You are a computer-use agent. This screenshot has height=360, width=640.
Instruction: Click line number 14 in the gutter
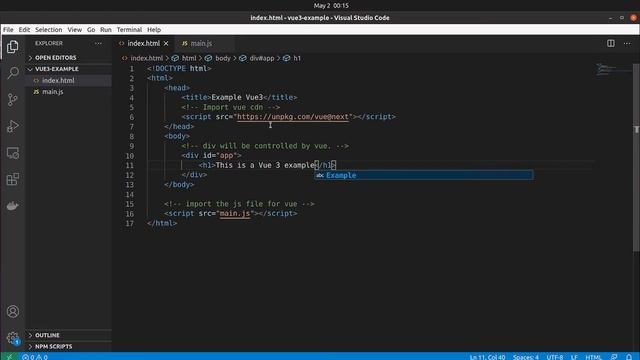[x=130, y=194]
